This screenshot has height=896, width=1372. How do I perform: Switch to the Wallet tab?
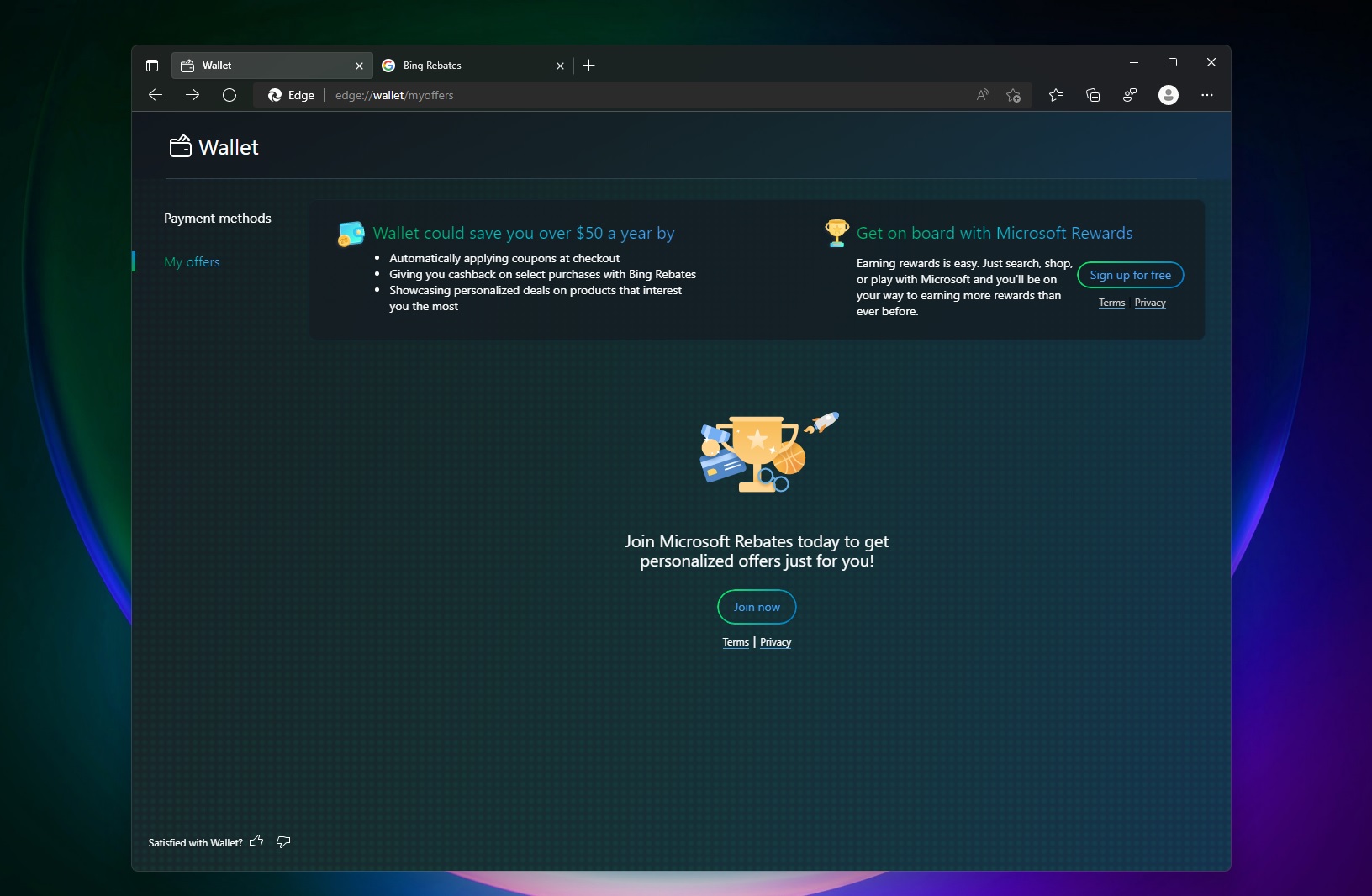[272, 66]
